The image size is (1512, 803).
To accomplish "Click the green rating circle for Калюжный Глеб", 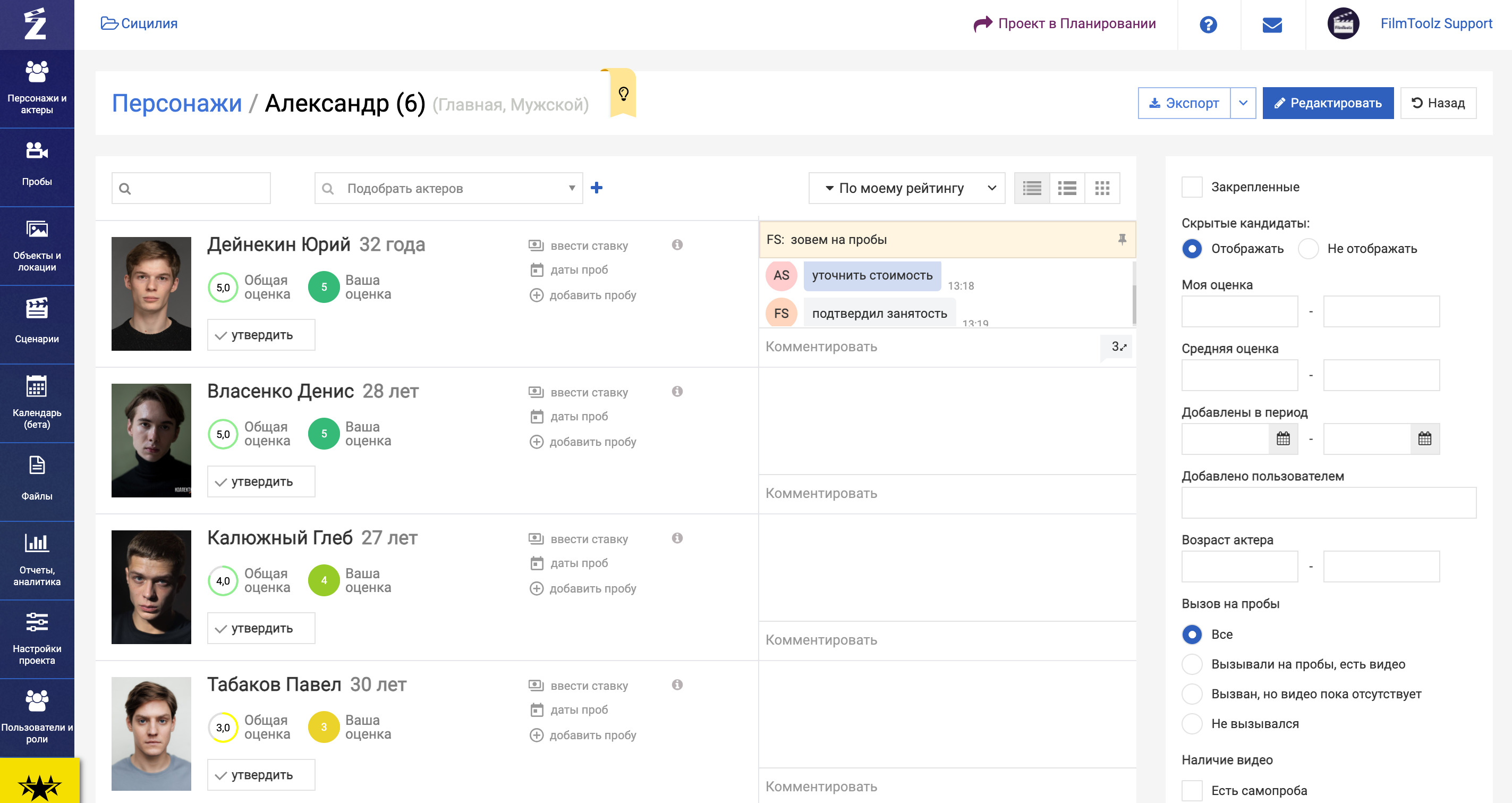I will pos(324,580).
